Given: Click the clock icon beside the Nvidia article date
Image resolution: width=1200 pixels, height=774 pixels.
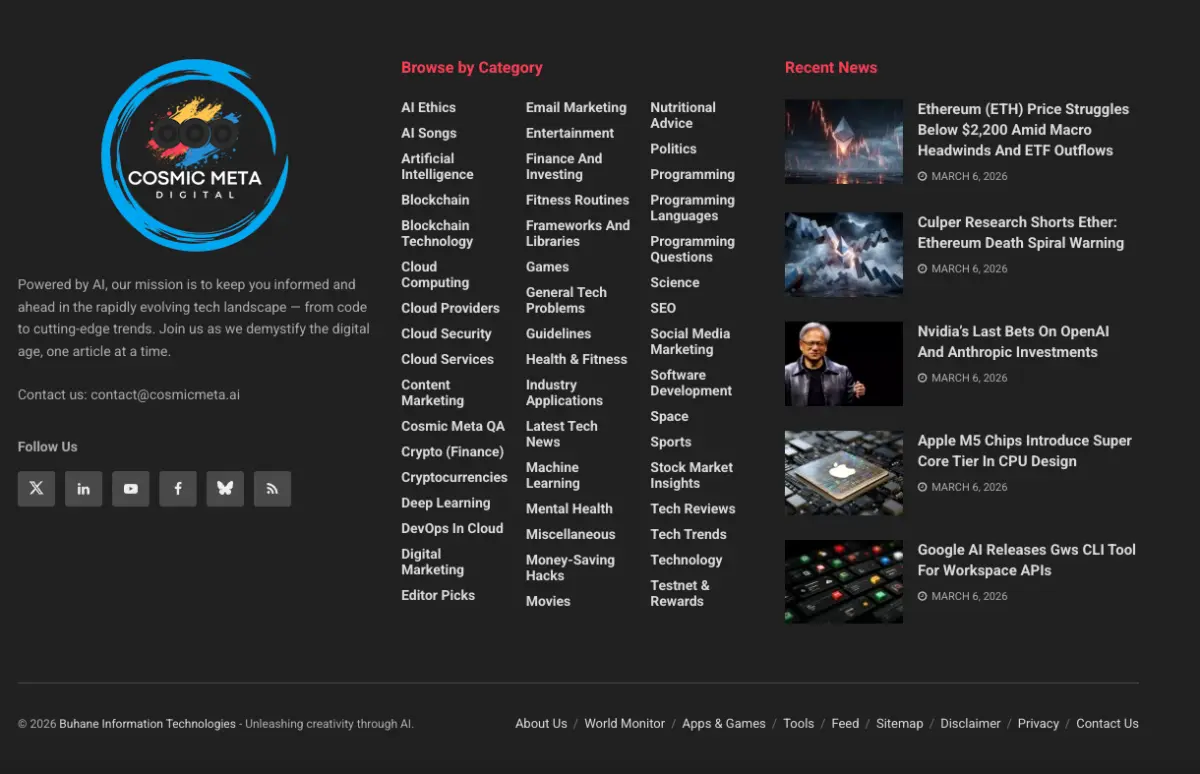Looking at the screenshot, I should [923, 378].
